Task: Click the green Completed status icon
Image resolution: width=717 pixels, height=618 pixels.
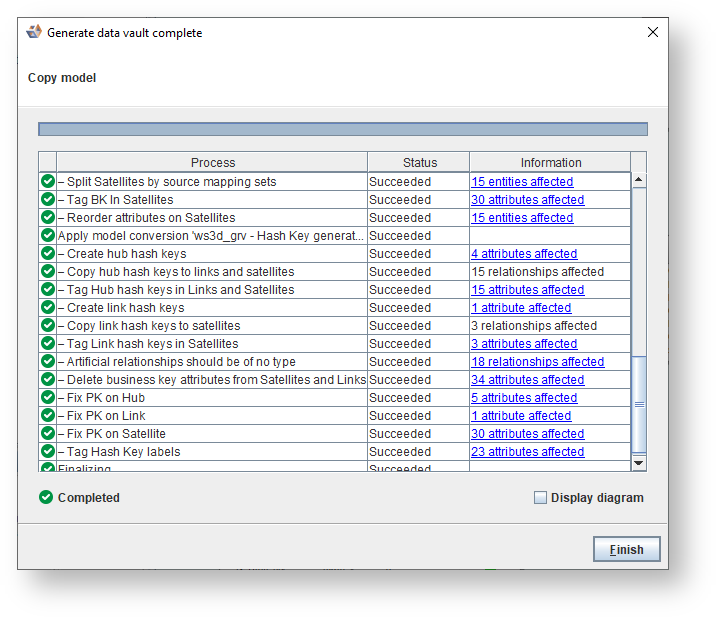Action: [46, 497]
